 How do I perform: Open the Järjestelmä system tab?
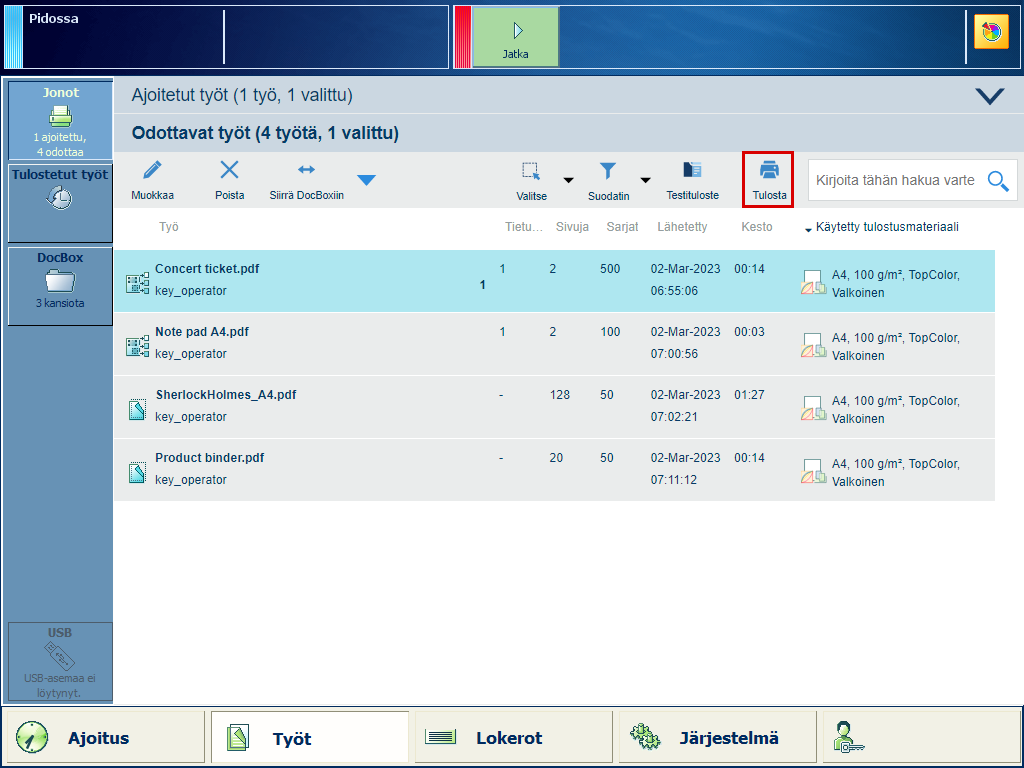pyautogui.click(x=717, y=738)
